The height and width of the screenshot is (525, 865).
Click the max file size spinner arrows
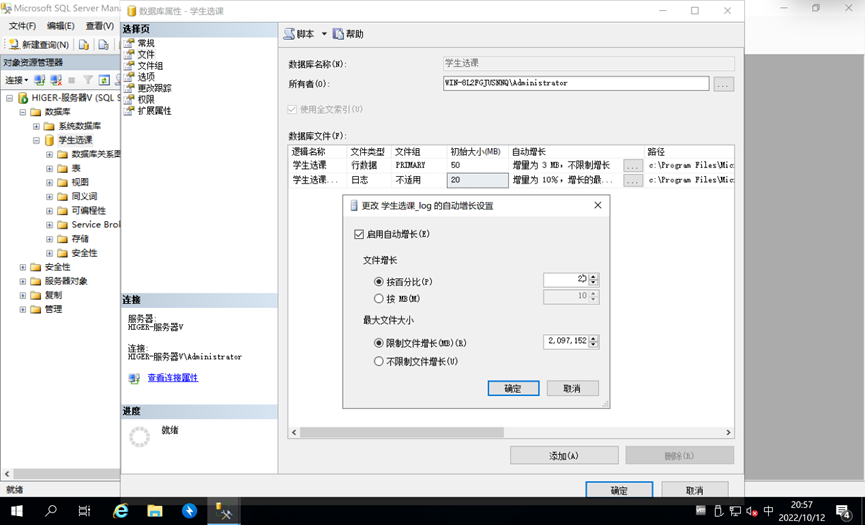pos(594,341)
